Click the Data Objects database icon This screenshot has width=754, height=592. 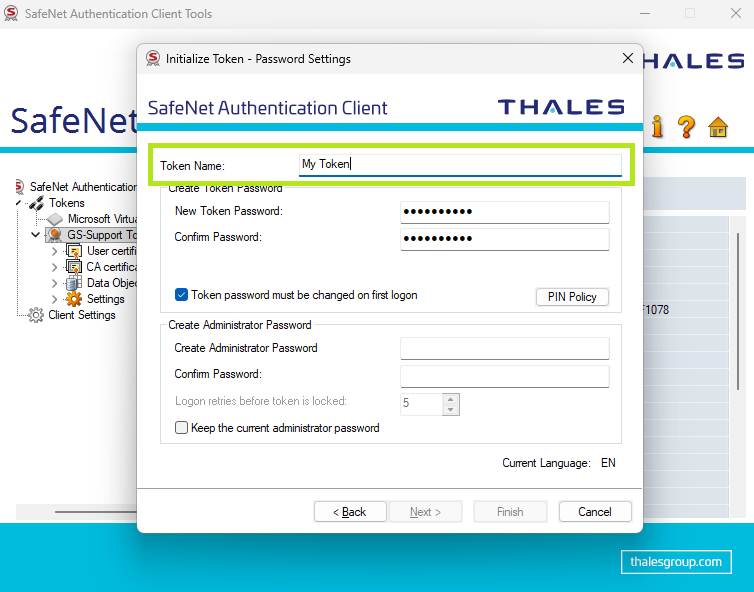(x=74, y=283)
